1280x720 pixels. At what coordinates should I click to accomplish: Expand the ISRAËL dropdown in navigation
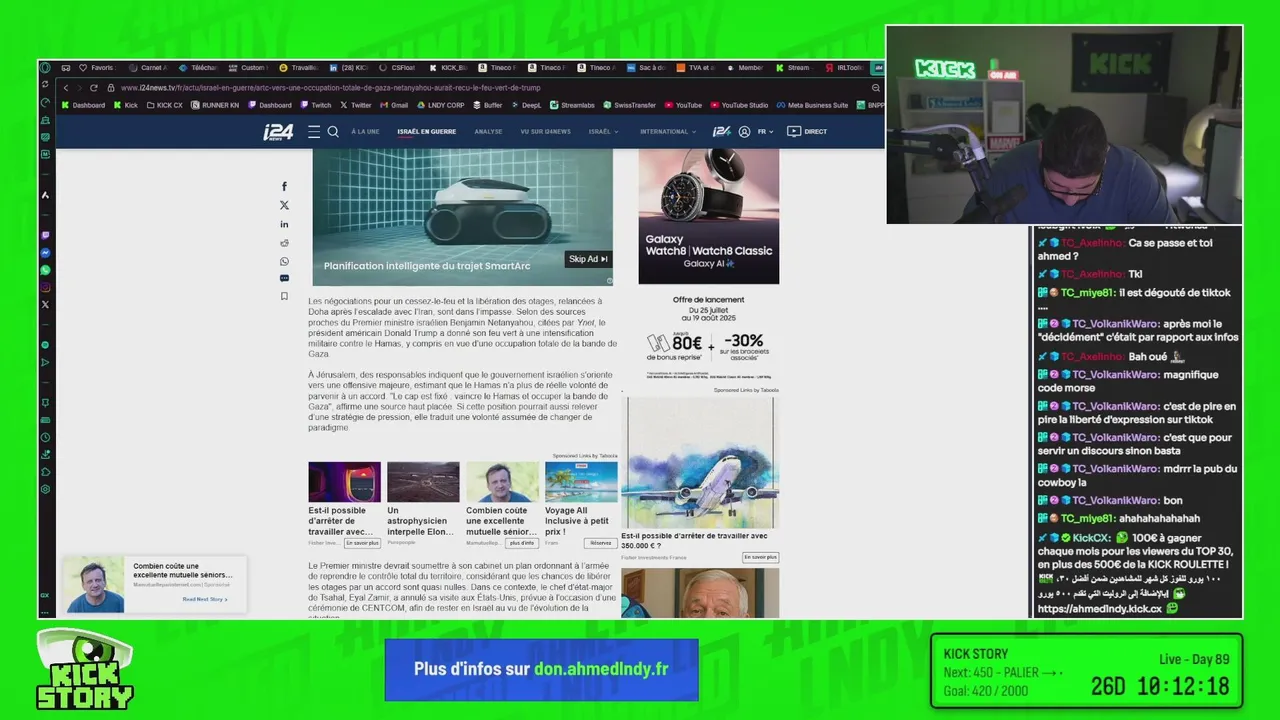tap(603, 132)
